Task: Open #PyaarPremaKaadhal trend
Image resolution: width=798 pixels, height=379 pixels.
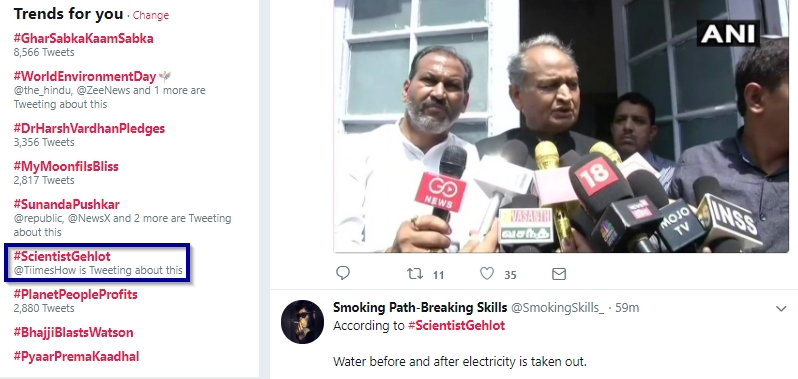Action: (x=76, y=357)
